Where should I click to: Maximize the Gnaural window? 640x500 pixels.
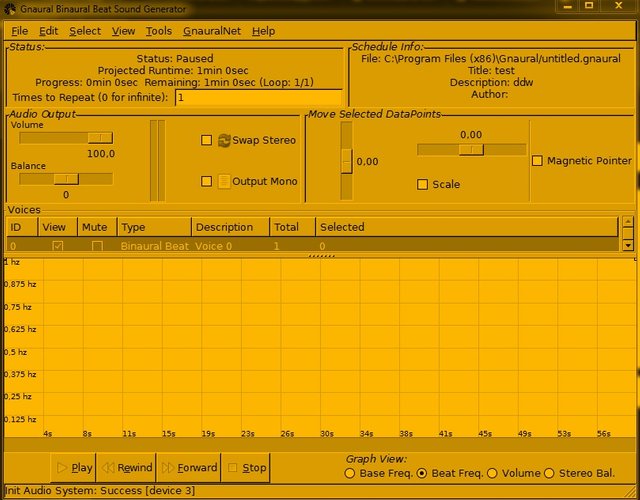[589, 6]
